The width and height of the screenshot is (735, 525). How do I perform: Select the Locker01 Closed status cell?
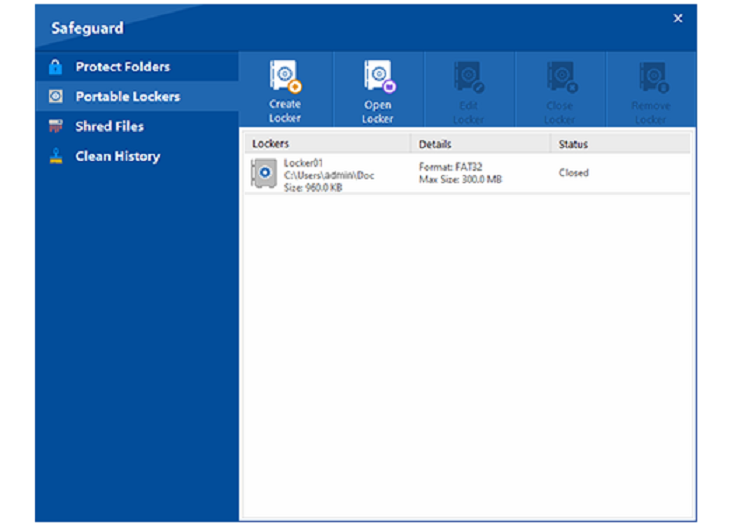574,173
